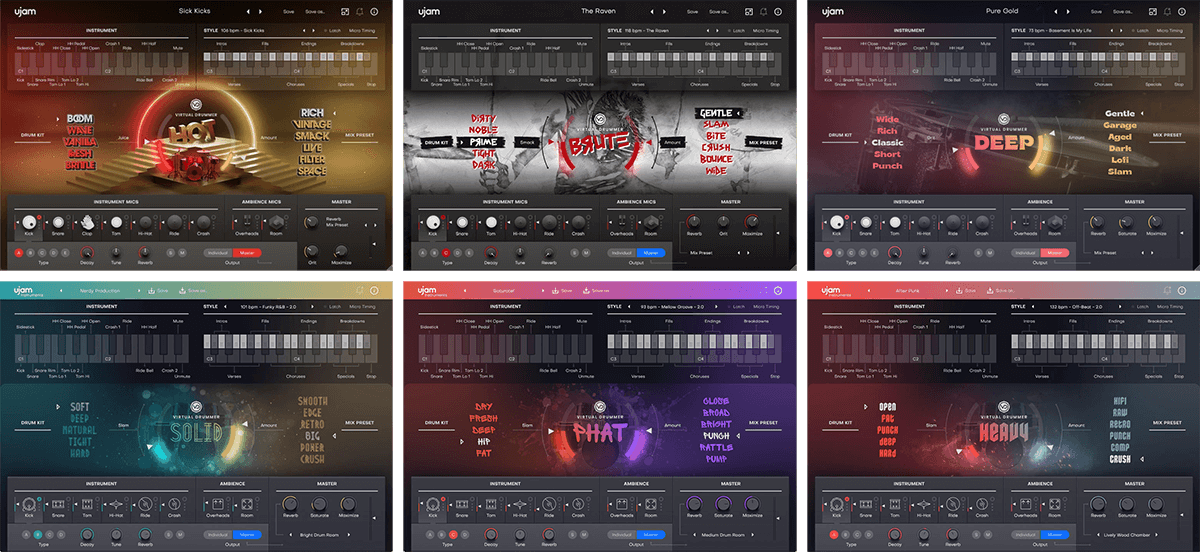Select kick type B in BRUTE plugin
This screenshot has height=552, width=1200.
click(433, 253)
